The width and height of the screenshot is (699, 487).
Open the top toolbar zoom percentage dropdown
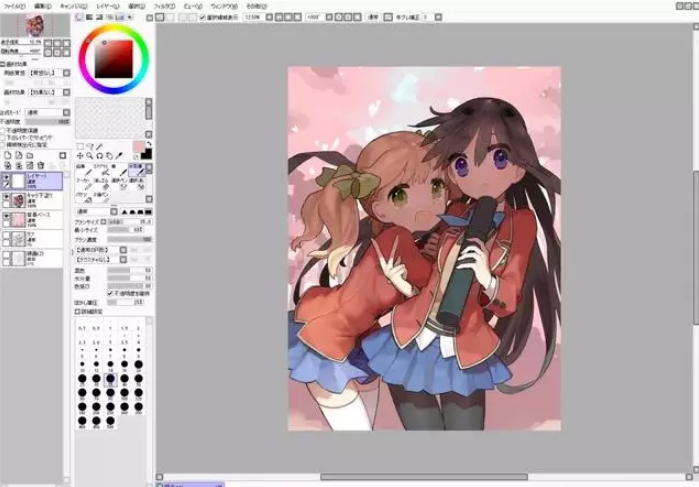pos(269,17)
